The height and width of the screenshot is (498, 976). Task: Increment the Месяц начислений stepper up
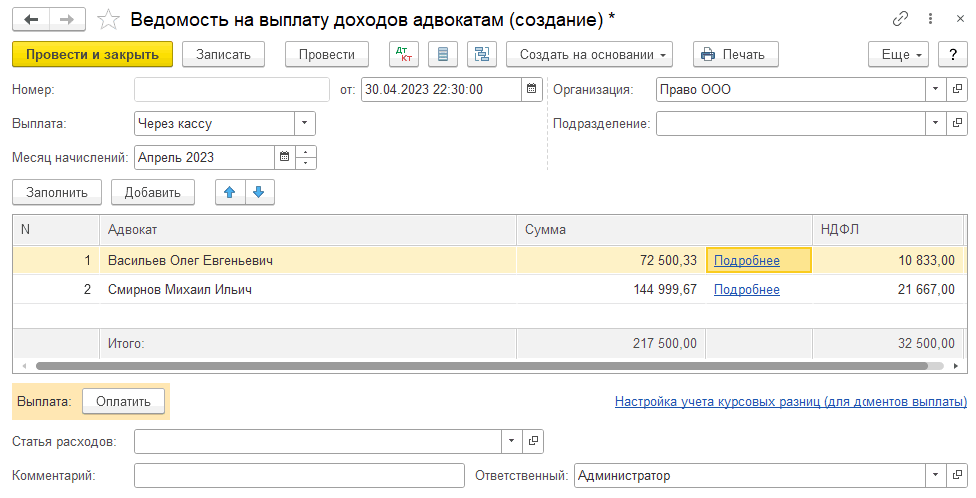click(x=307, y=152)
